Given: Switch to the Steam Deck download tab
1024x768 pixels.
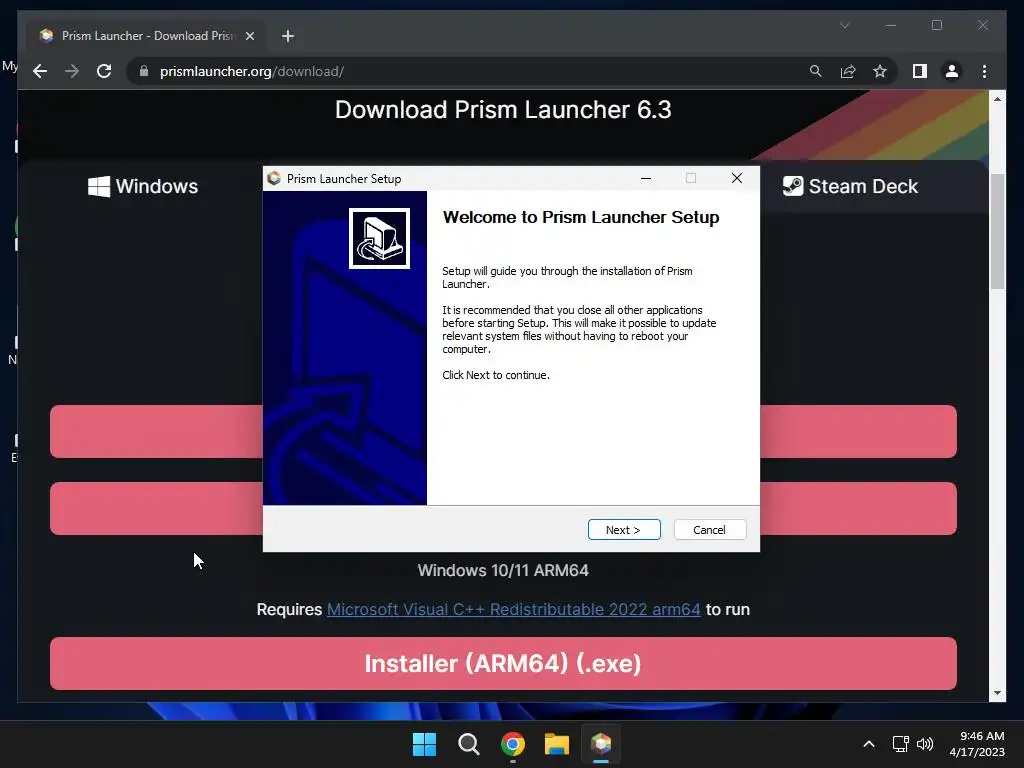Looking at the screenshot, I should point(850,186).
